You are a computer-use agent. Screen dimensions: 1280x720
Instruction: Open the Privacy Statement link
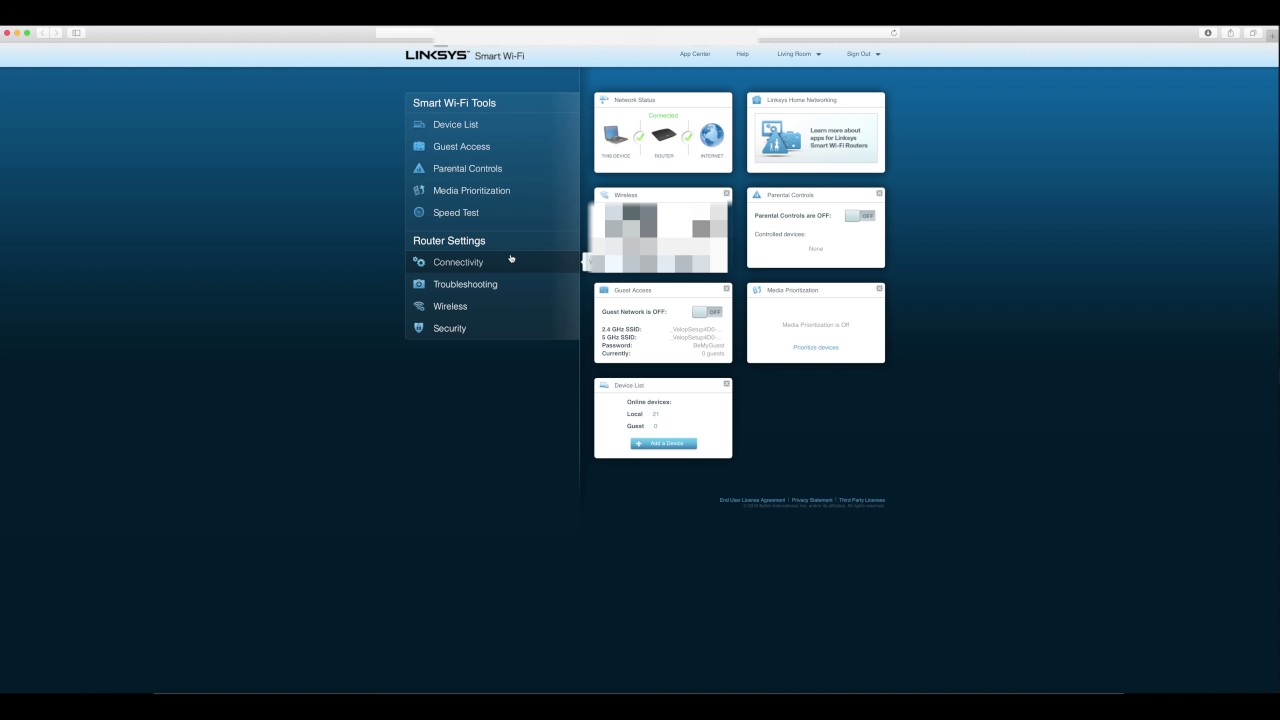coord(812,500)
